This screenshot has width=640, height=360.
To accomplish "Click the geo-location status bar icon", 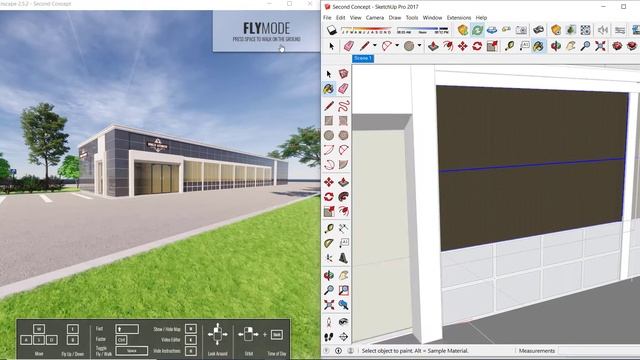I will [x=326, y=351].
